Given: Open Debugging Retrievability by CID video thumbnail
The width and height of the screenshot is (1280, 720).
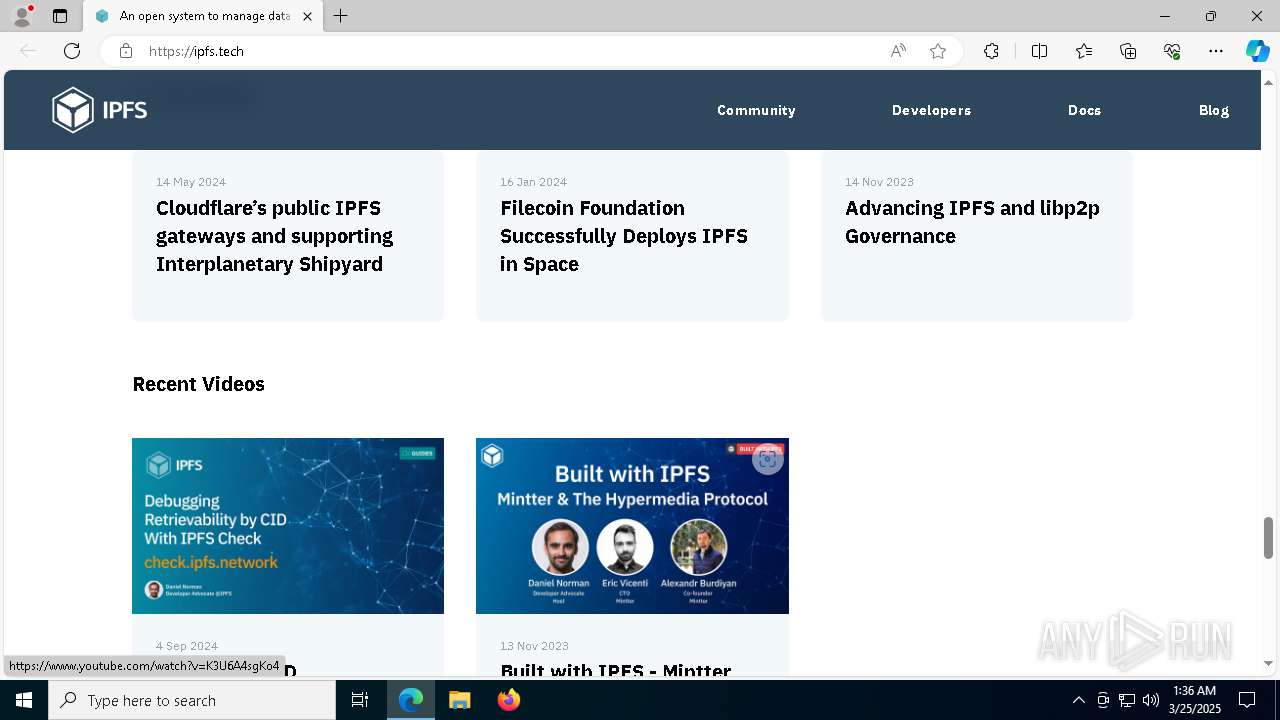Looking at the screenshot, I should [288, 526].
